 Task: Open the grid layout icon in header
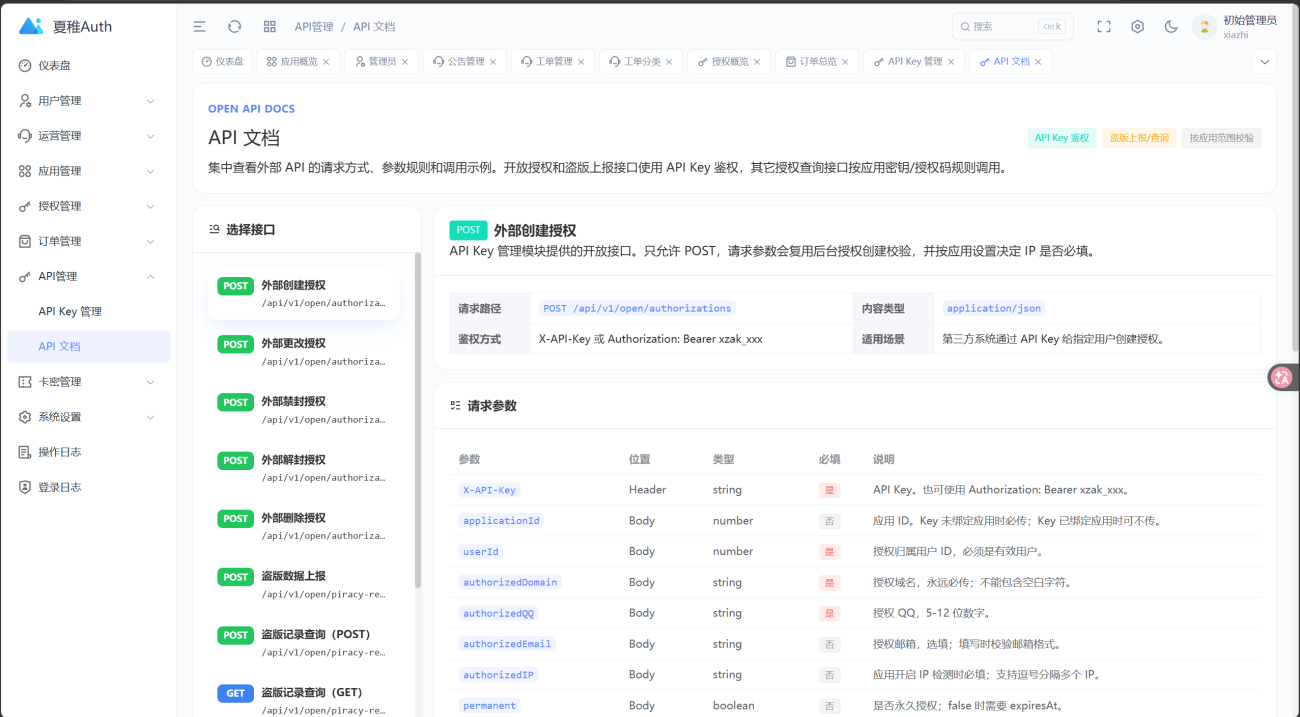(x=270, y=27)
